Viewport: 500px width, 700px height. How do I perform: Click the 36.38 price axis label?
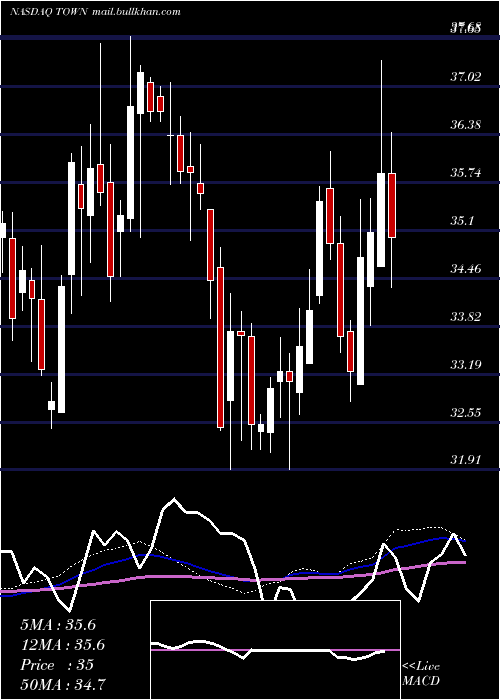(x=466, y=125)
